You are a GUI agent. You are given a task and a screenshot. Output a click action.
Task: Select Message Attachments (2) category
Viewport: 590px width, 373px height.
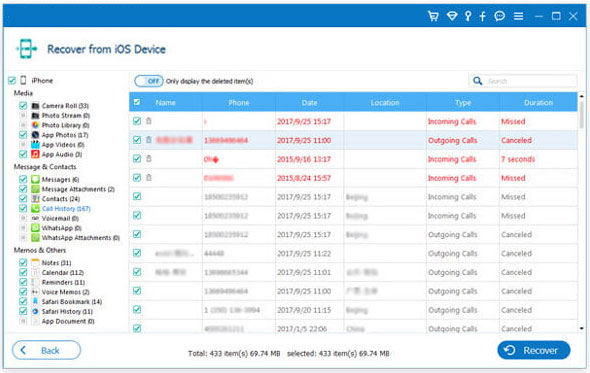78,189
